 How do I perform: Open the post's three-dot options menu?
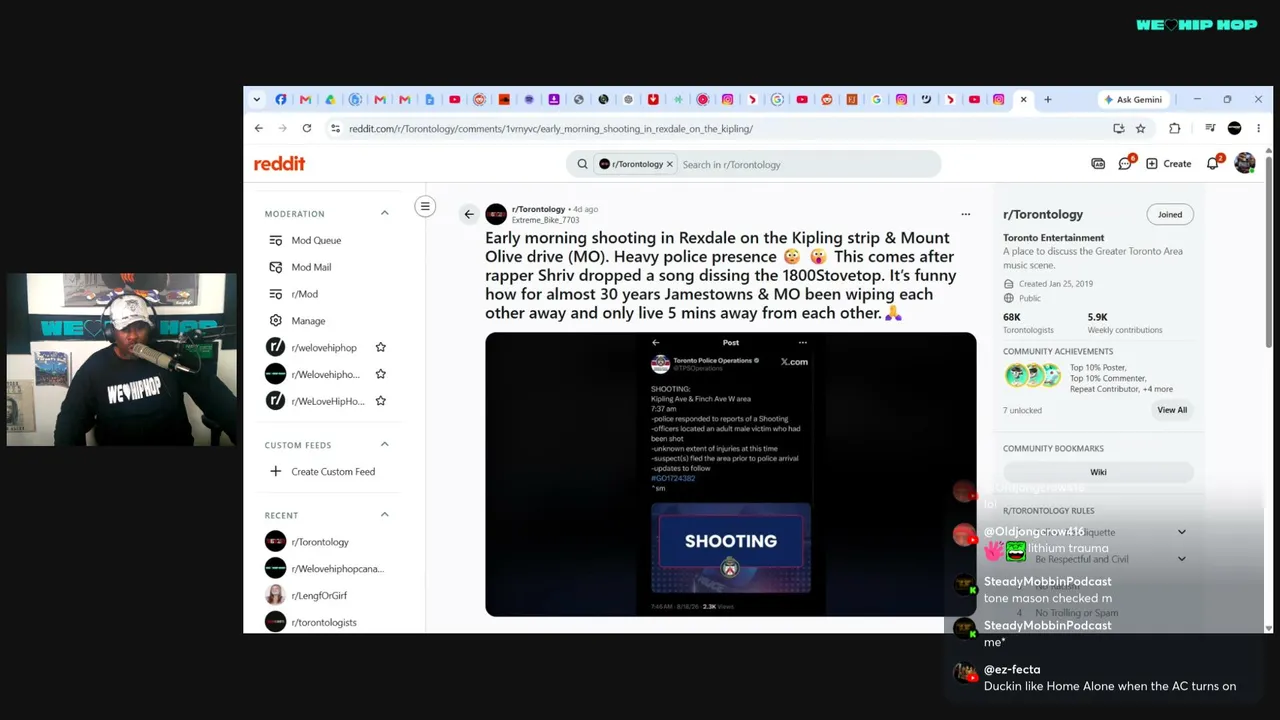tap(965, 214)
